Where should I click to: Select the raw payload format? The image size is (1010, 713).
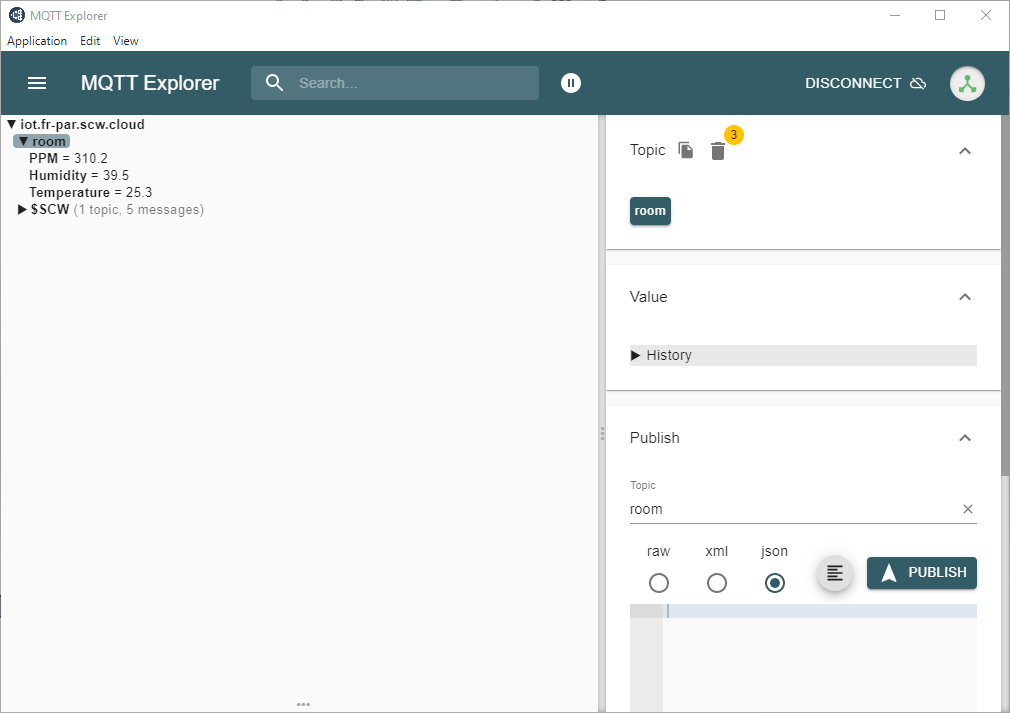click(x=658, y=583)
